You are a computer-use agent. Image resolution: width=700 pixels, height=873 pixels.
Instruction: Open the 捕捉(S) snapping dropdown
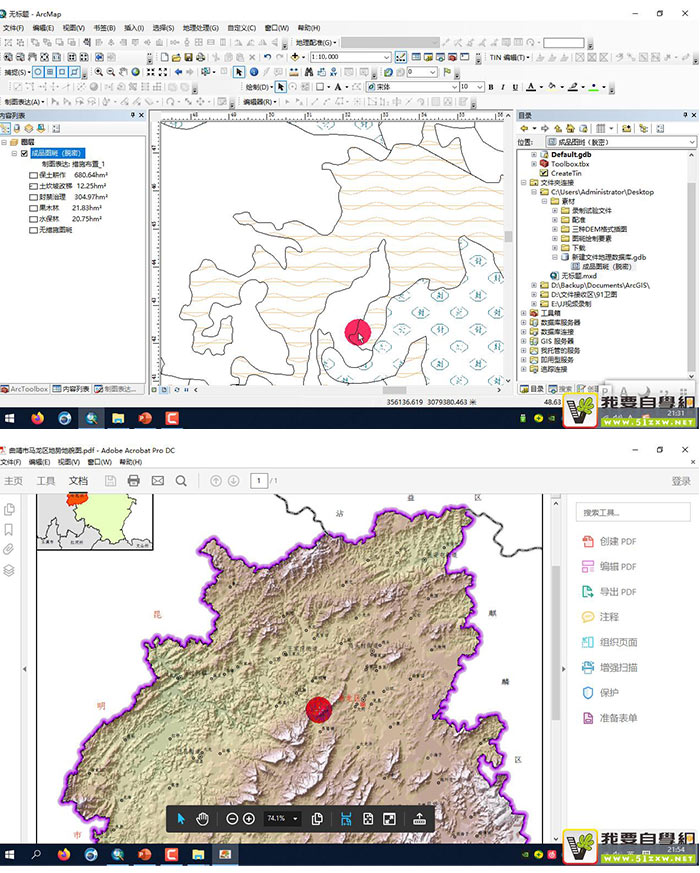17,72
